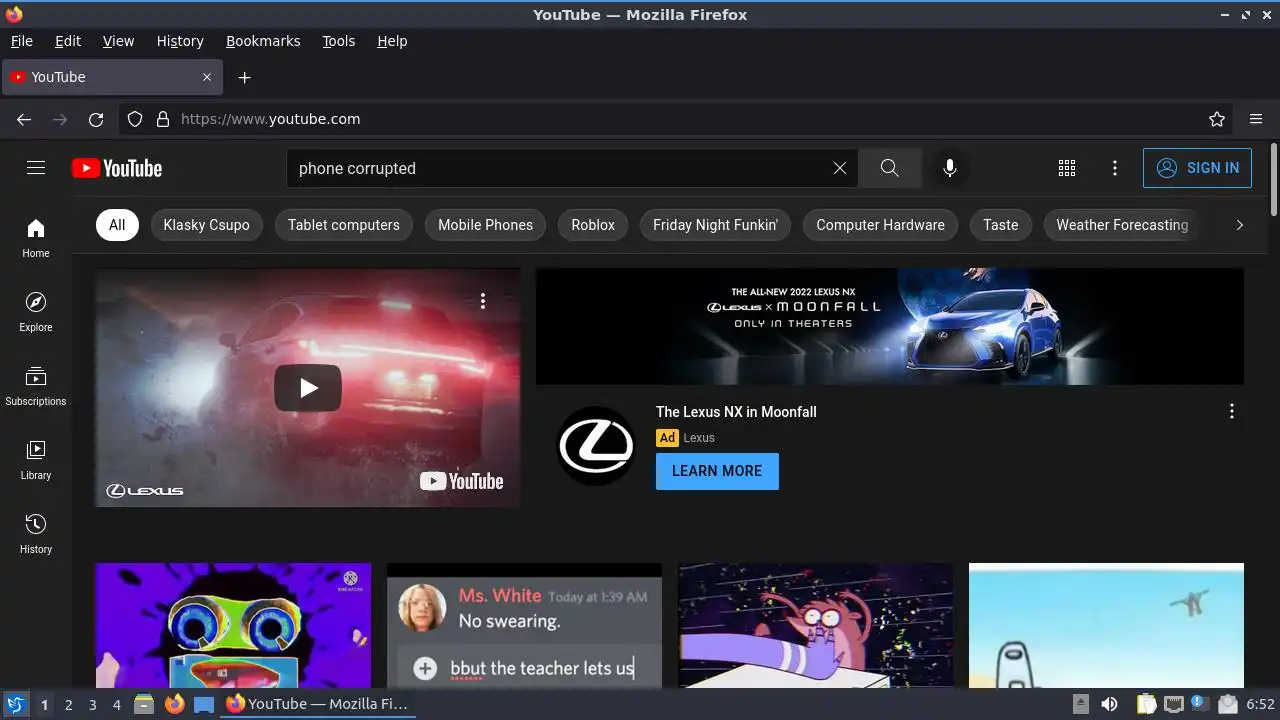Open The Lexus NX in Moonfall title

pos(736,412)
